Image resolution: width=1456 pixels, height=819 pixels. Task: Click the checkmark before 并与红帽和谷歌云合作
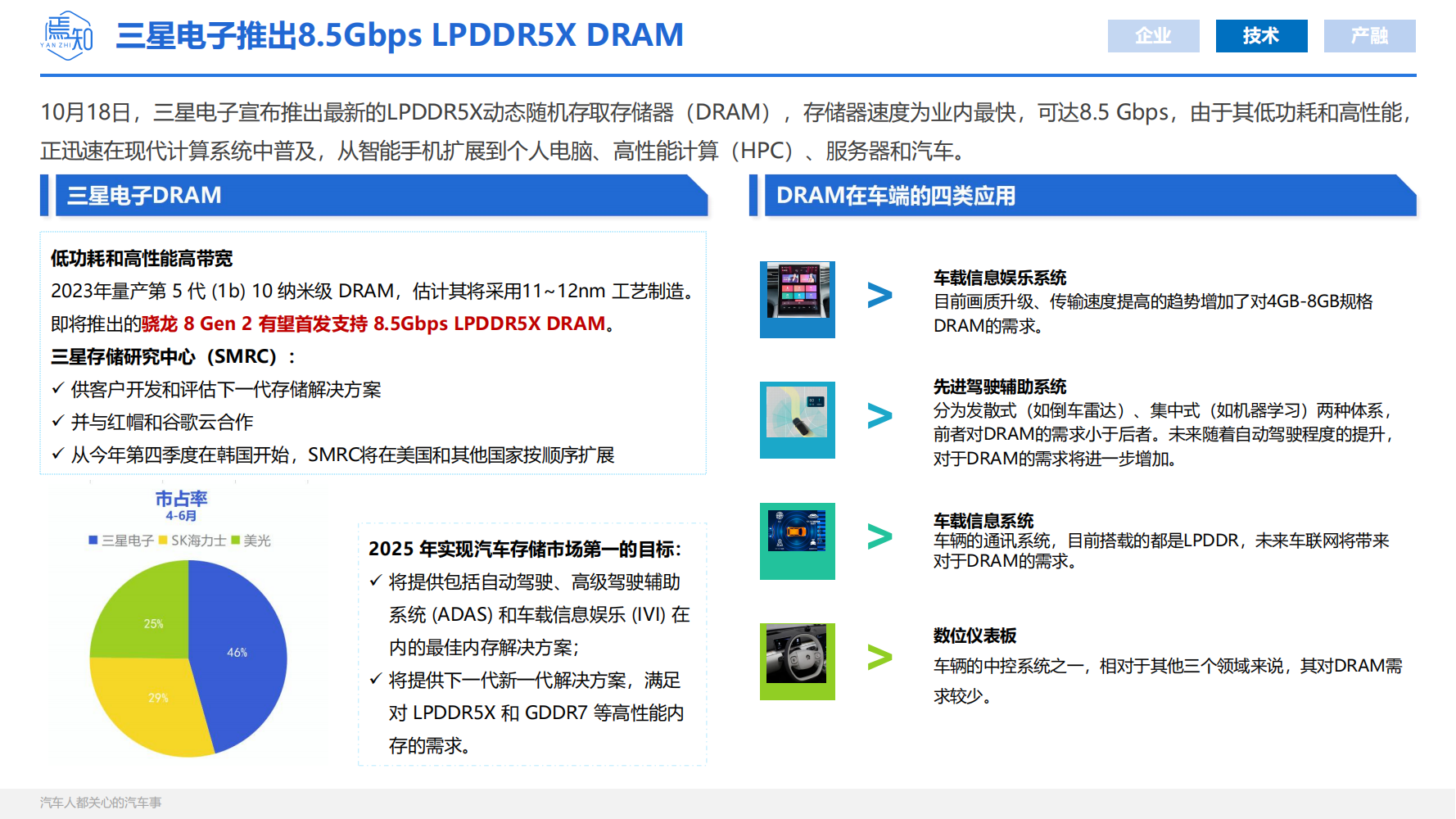(58, 422)
